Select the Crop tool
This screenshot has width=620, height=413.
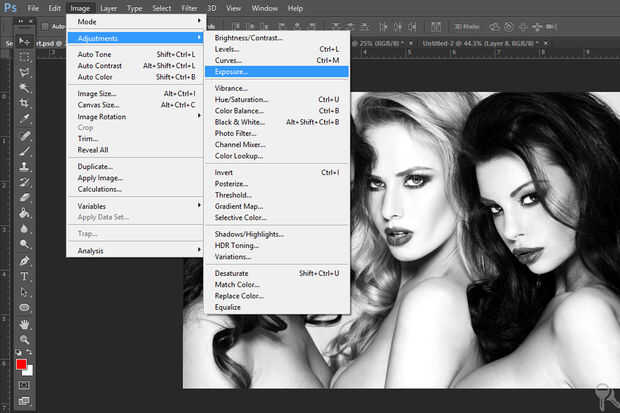(x=24, y=103)
